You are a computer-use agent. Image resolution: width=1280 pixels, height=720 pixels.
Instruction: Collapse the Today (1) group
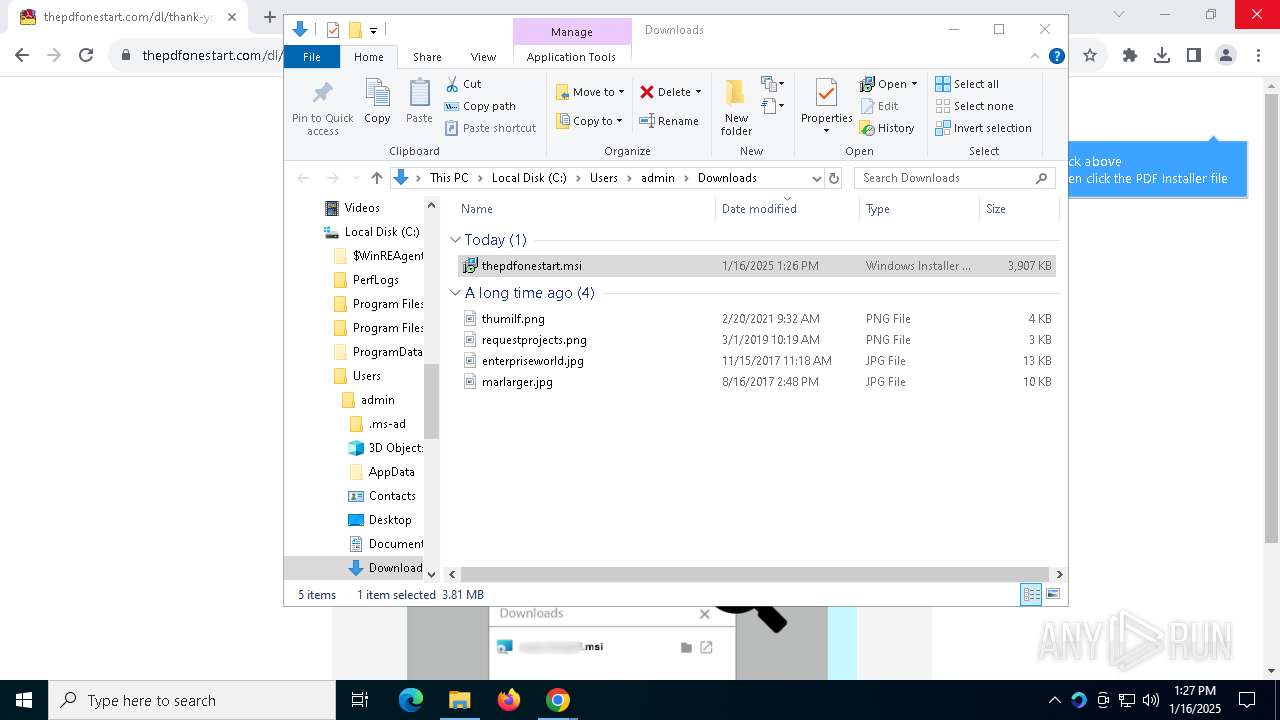coord(455,240)
